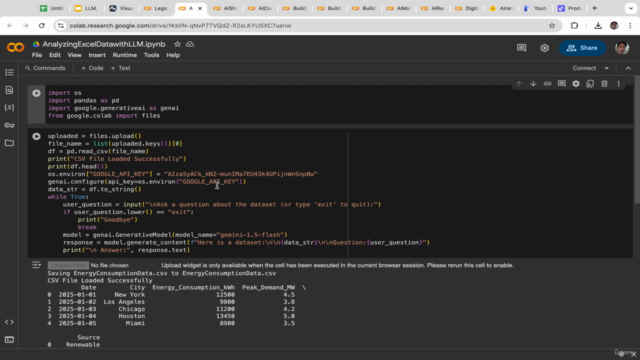Open the Help menu

(x=173, y=55)
